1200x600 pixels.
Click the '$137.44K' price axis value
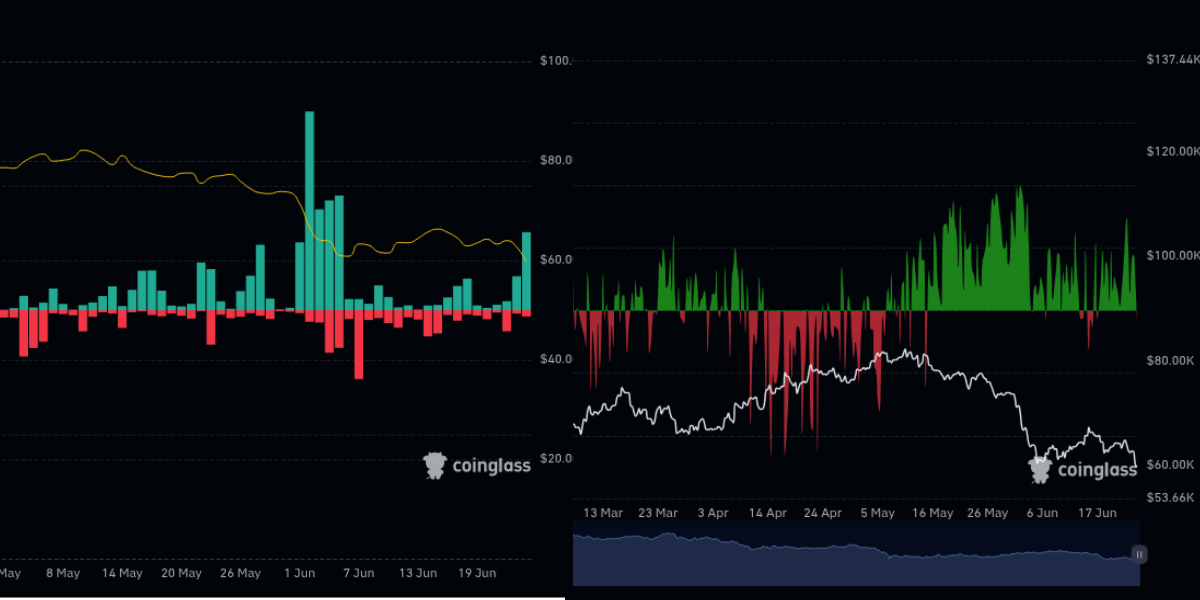click(x=1172, y=61)
